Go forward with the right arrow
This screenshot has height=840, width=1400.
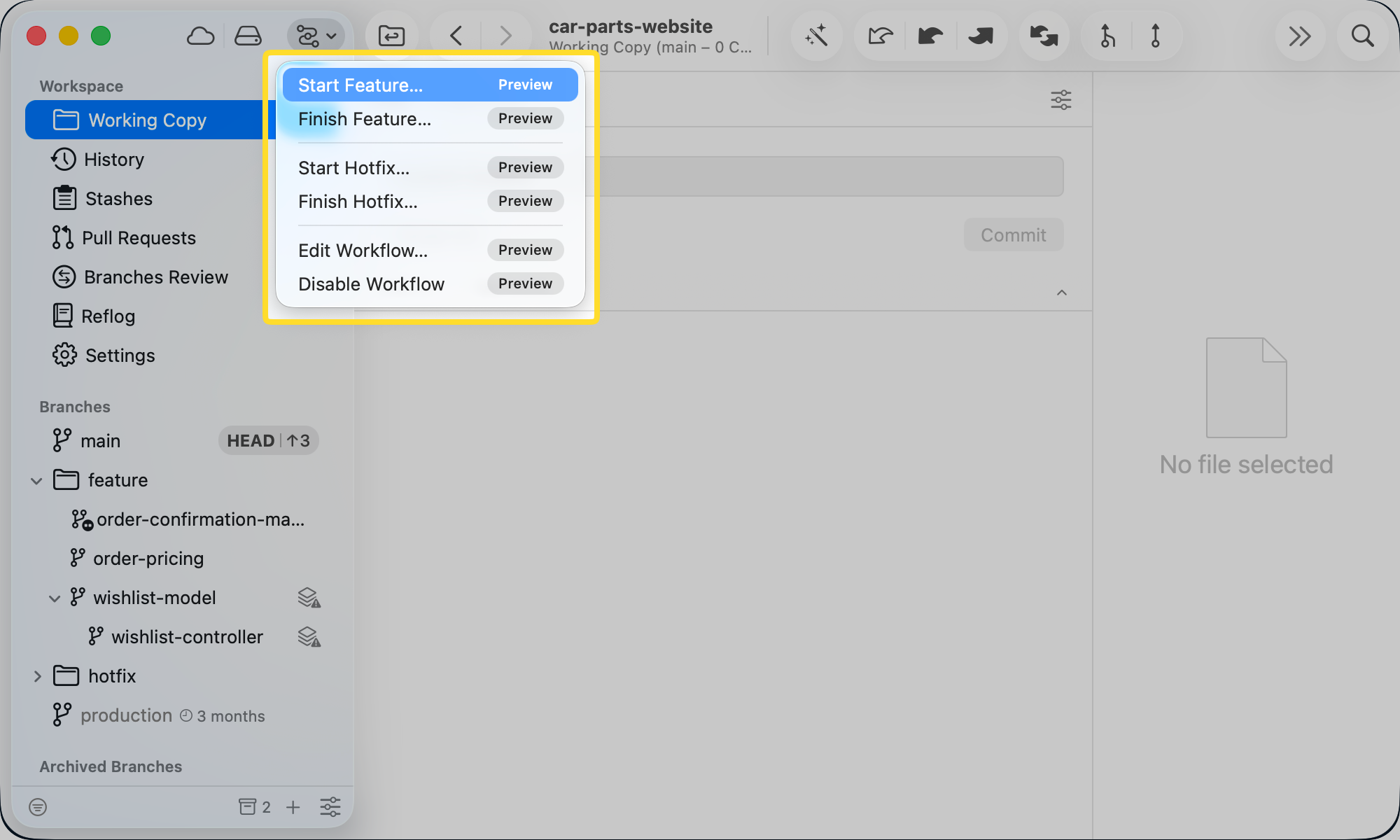coord(505,36)
